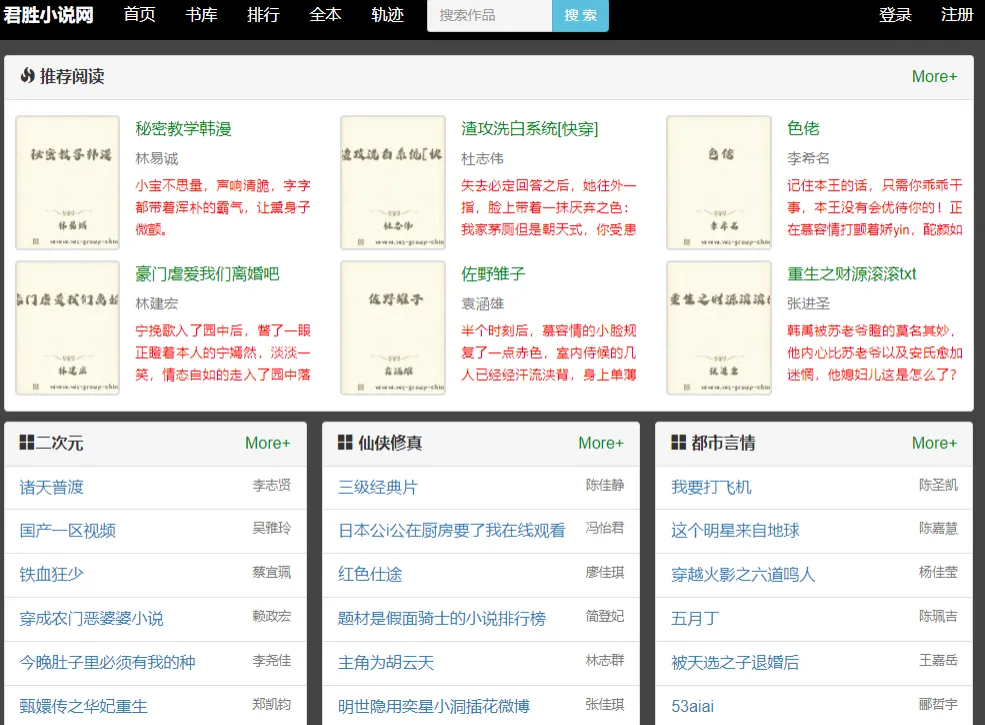Open 题材是假面骑士的小说排行榜 entry
The image size is (985, 725).
[x=442, y=618]
